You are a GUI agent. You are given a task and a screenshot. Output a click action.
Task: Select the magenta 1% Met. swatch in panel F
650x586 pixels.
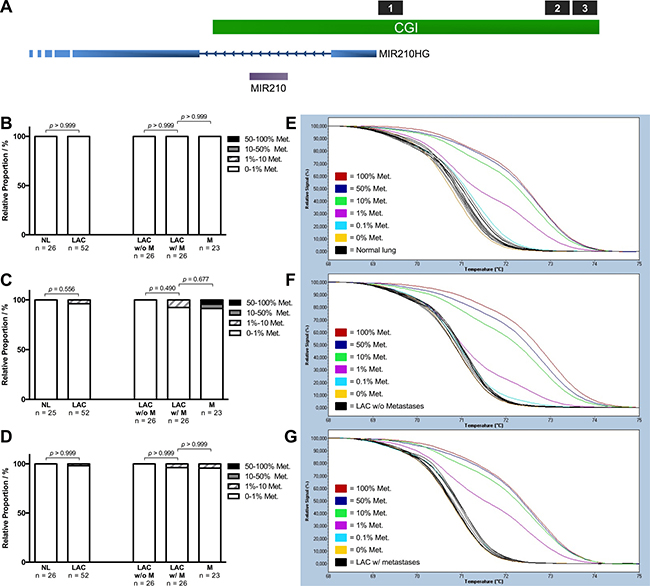342,367
